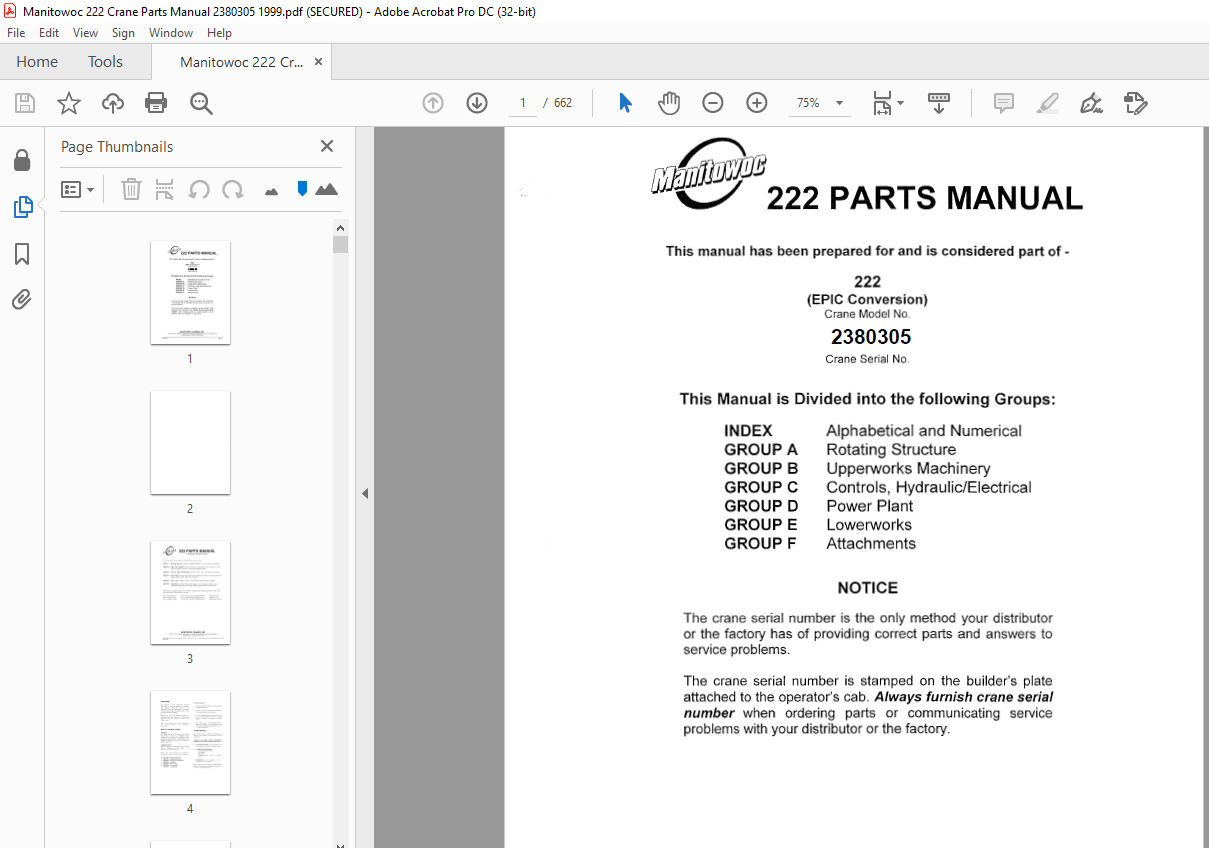1209x848 pixels.
Task: Select page 4 thumbnail
Action: tap(190, 743)
